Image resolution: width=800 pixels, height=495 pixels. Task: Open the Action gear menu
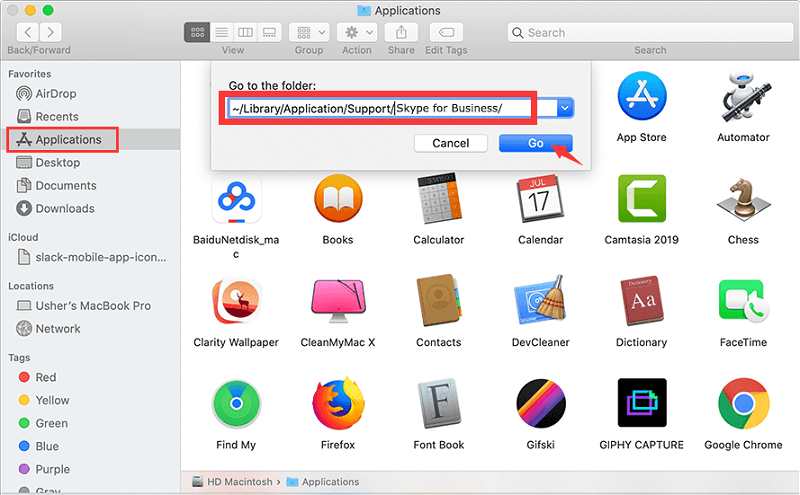pyautogui.click(x=357, y=32)
